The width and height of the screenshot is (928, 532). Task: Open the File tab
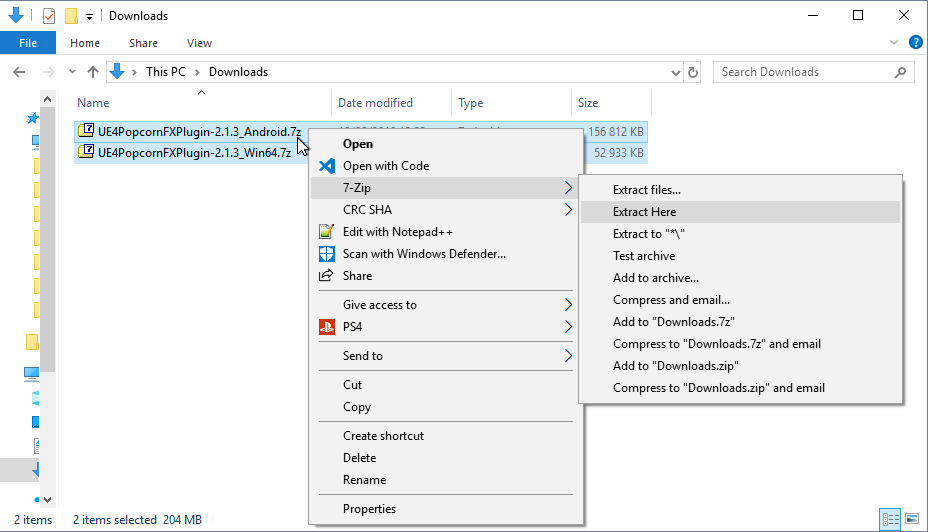click(28, 43)
